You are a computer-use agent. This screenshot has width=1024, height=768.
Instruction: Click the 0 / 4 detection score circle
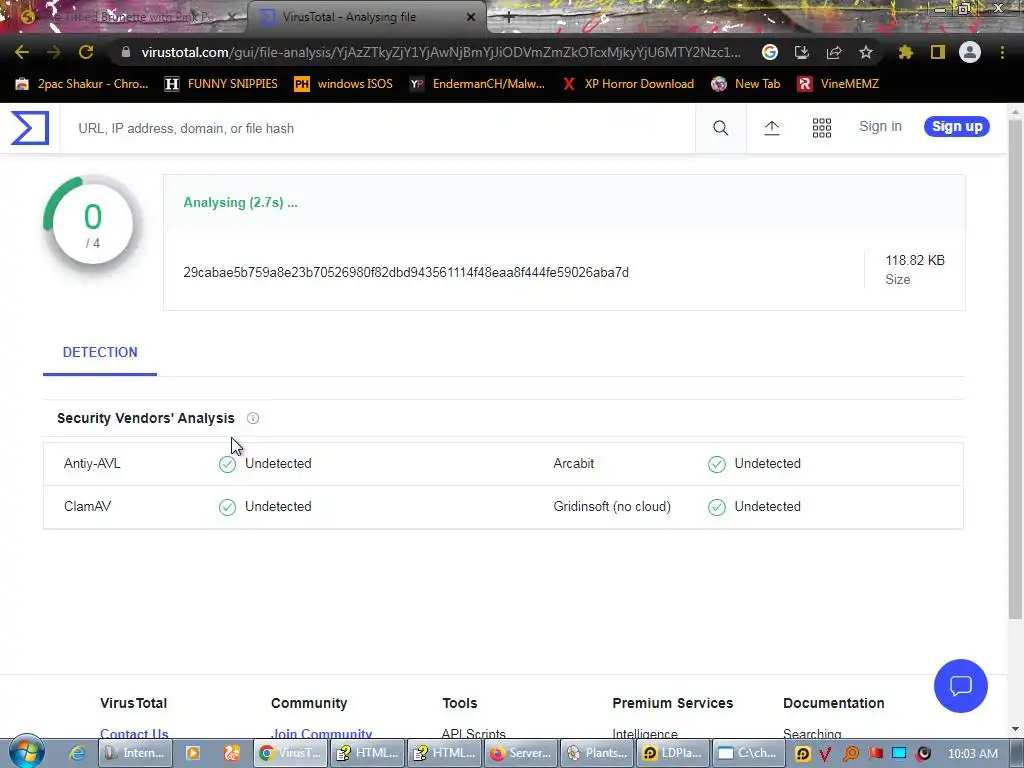(x=92, y=225)
